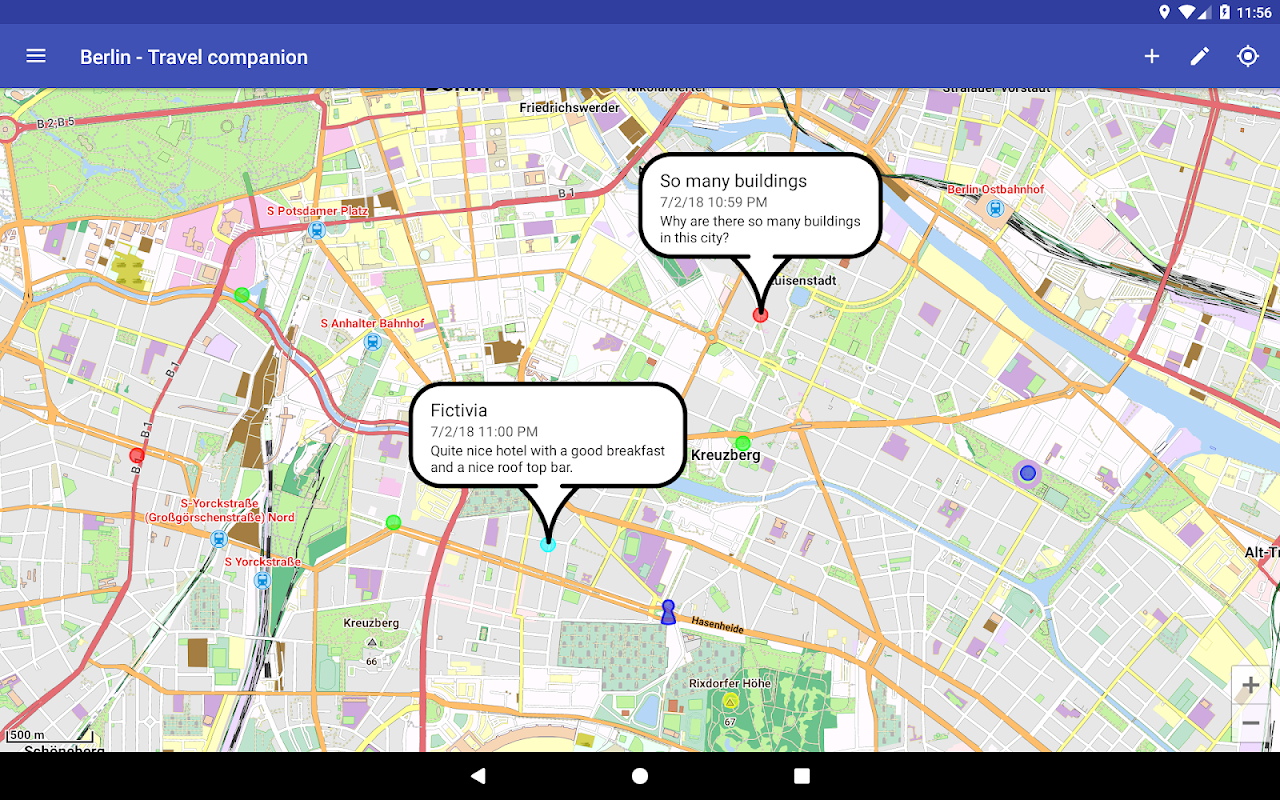Tap the Kreuzberg peak icon marked 66
Image resolution: width=1280 pixels, height=800 pixels.
[372, 642]
